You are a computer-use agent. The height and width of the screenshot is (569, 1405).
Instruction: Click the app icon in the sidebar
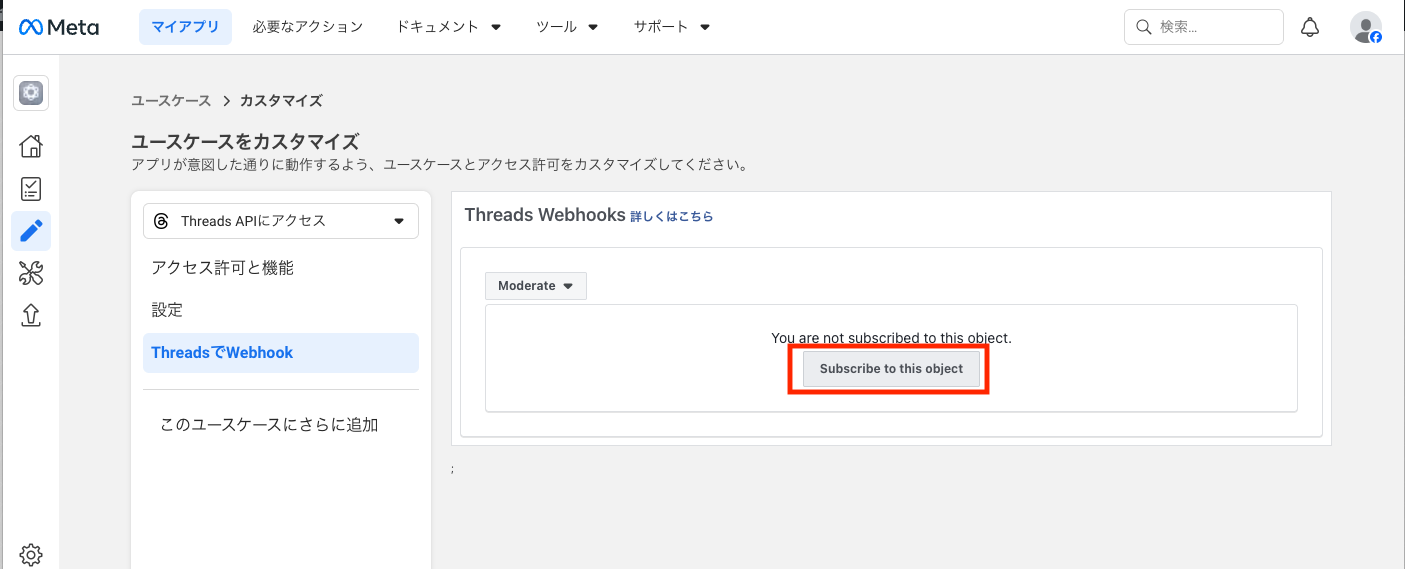click(31, 93)
